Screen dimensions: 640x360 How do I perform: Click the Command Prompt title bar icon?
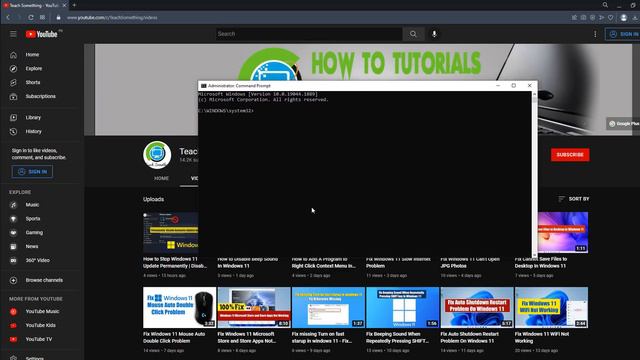[203, 86]
